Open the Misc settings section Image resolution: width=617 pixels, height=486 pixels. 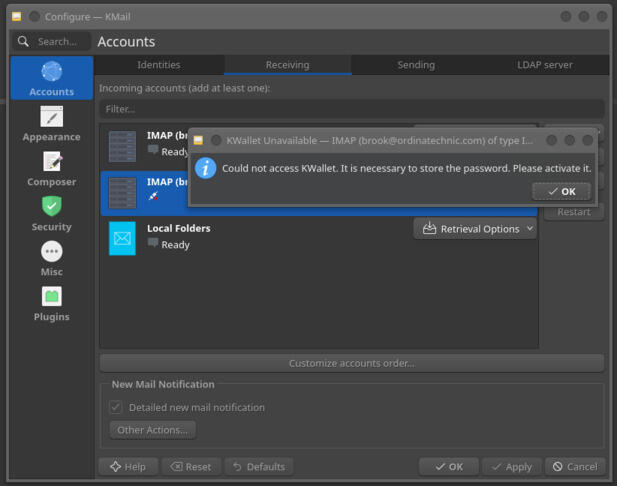pyautogui.click(x=52, y=259)
